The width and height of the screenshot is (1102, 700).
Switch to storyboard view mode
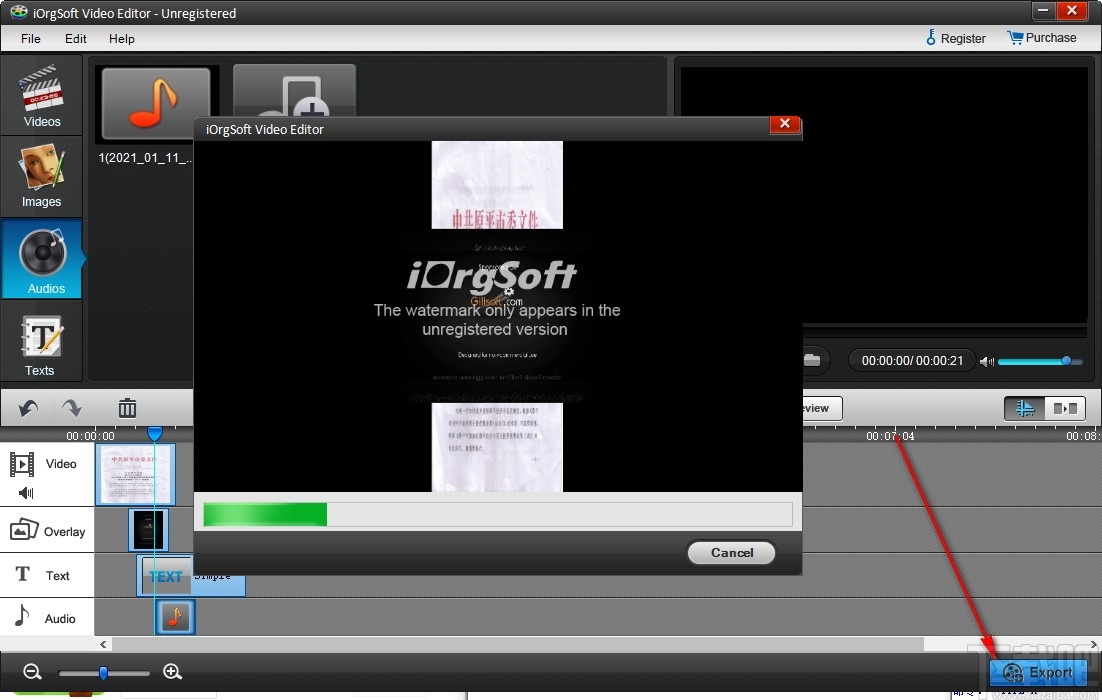(x=1063, y=408)
